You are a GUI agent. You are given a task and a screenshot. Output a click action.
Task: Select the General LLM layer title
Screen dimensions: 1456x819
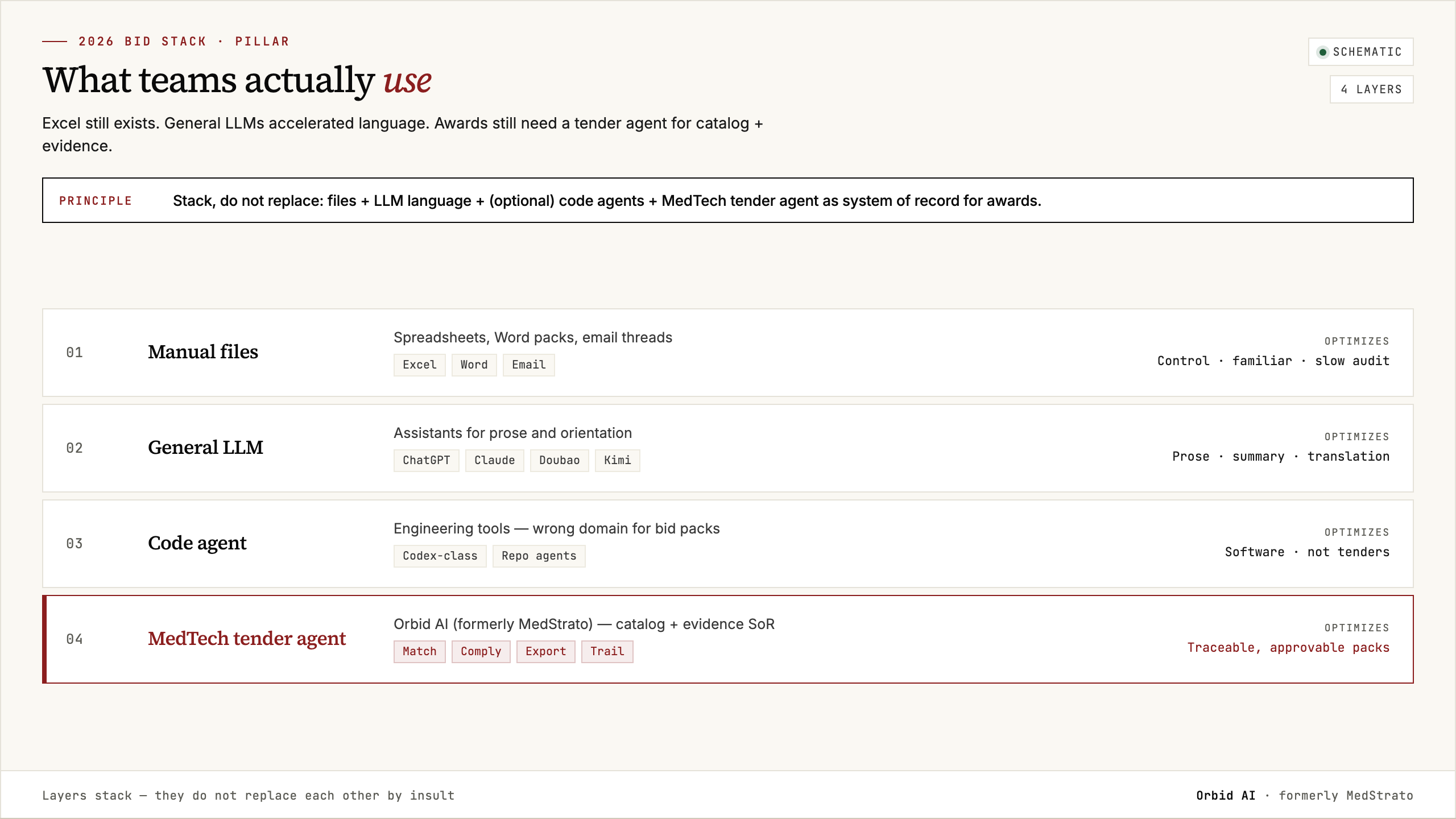(x=206, y=448)
